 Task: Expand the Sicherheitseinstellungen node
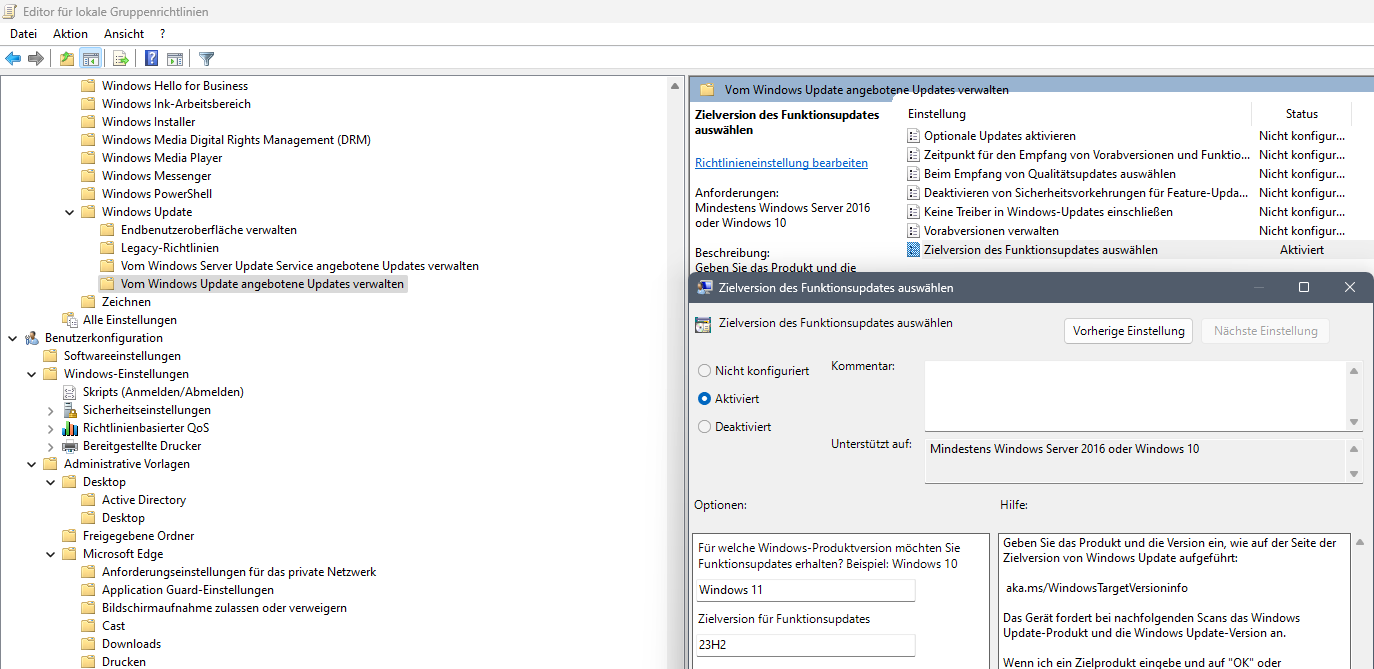click(50, 410)
